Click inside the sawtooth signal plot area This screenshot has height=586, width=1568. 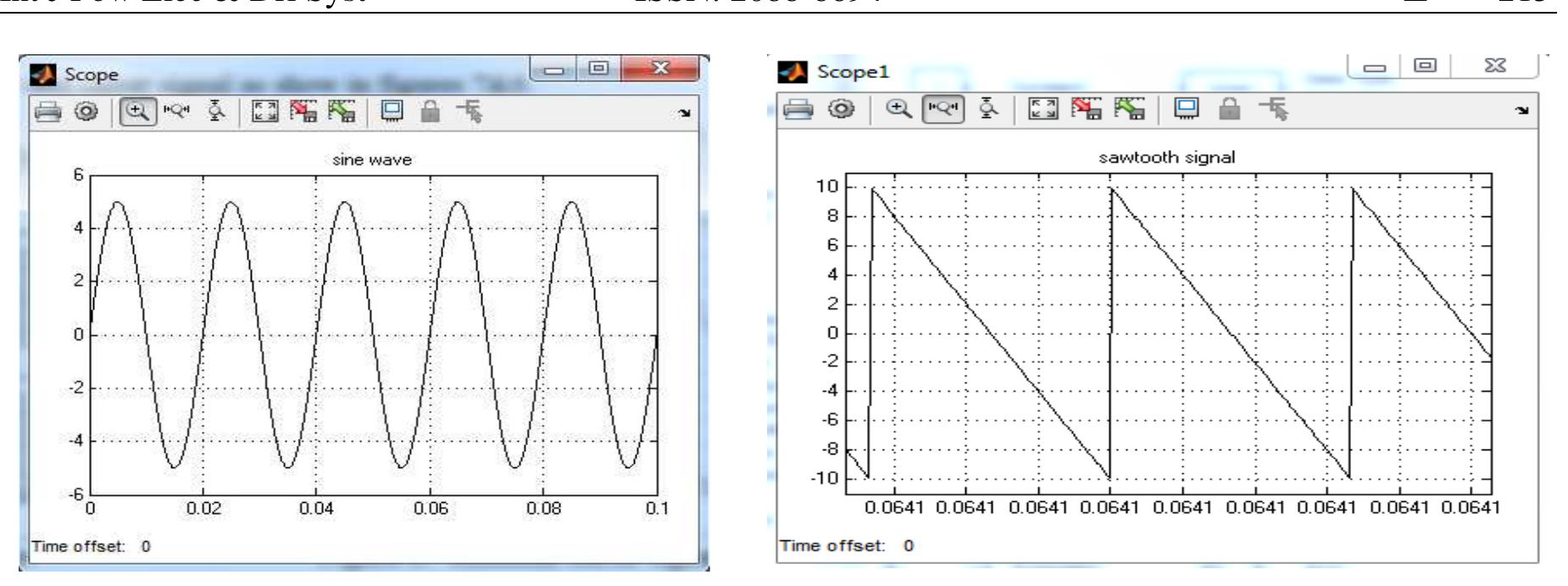(1168, 332)
